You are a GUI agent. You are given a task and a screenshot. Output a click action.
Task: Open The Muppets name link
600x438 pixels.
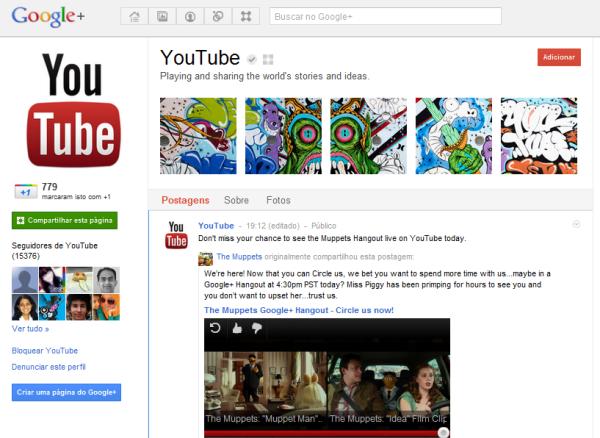point(239,257)
